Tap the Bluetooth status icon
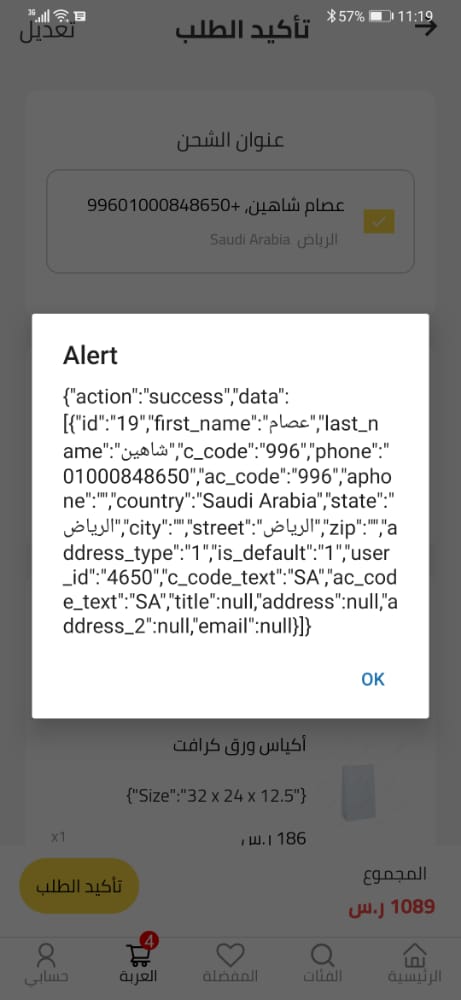The width and height of the screenshot is (461, 1000). point(331,15)
